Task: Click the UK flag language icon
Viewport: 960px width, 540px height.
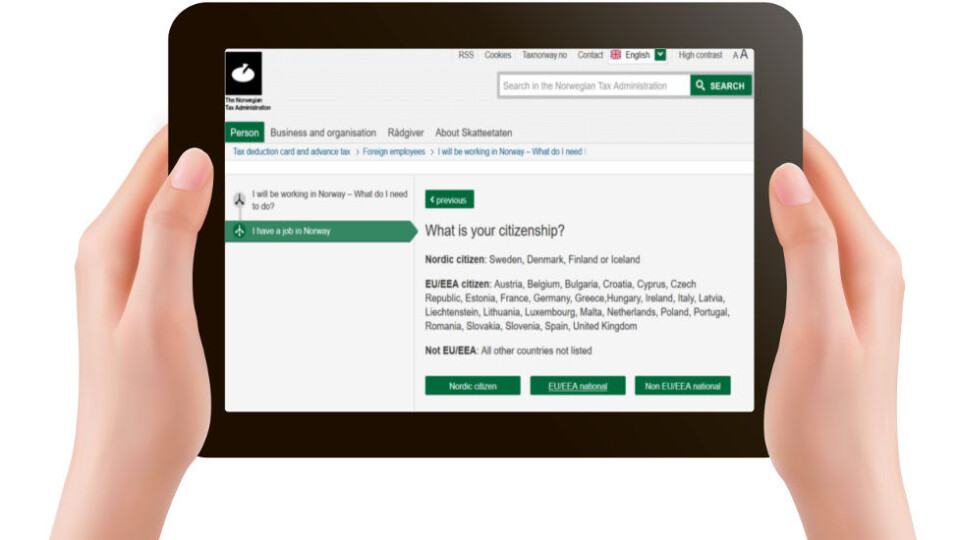Action: click(x=616, y=55)
